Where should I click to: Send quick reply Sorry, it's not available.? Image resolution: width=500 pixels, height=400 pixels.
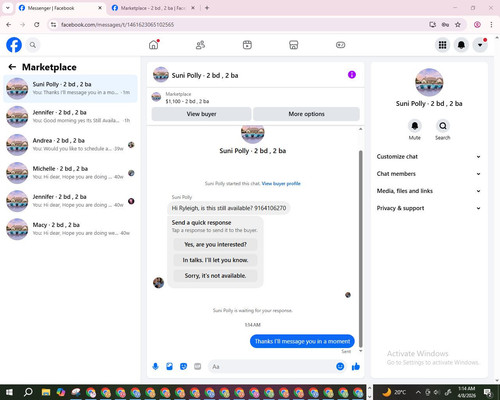tap(215, 276)
